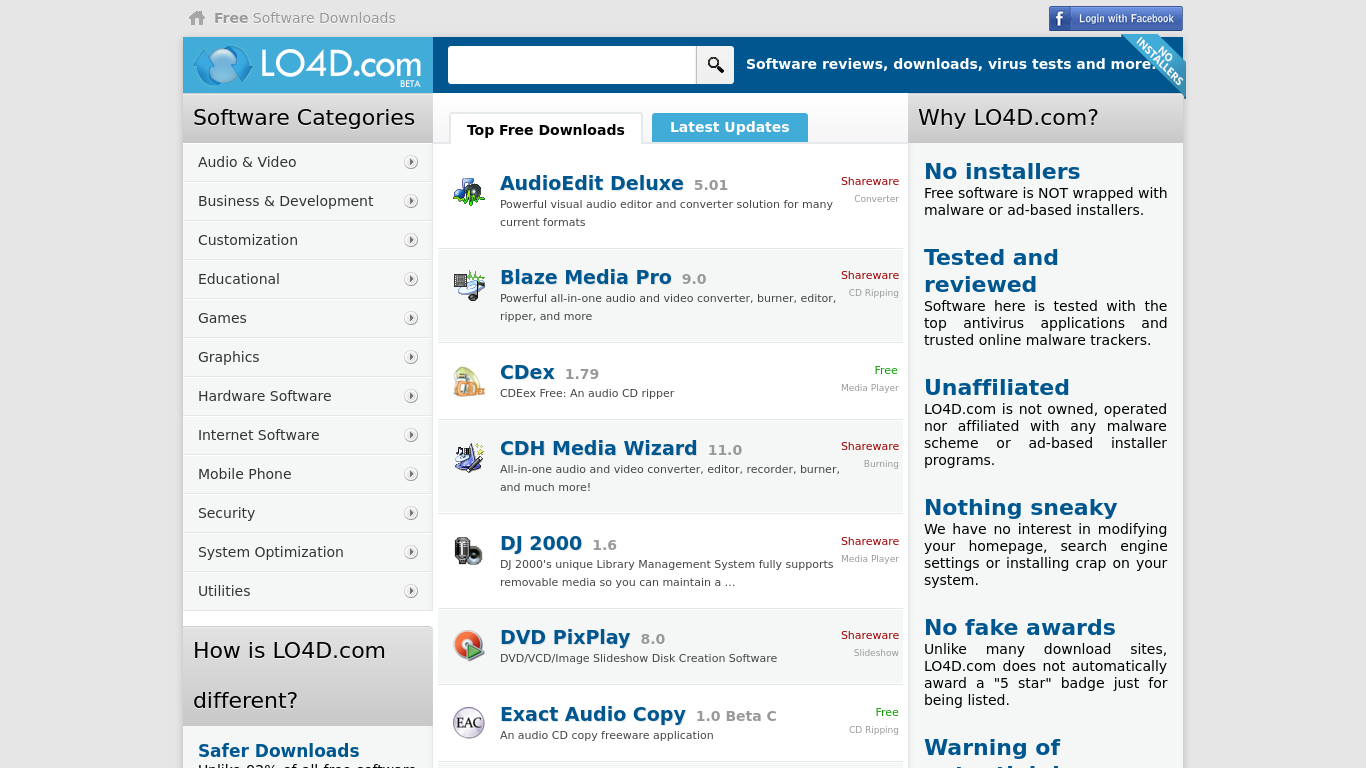The height and width of the screenshot is (768, 1366).
Task: Click the Nothing sneaky heading
Action: [1021, 507]
